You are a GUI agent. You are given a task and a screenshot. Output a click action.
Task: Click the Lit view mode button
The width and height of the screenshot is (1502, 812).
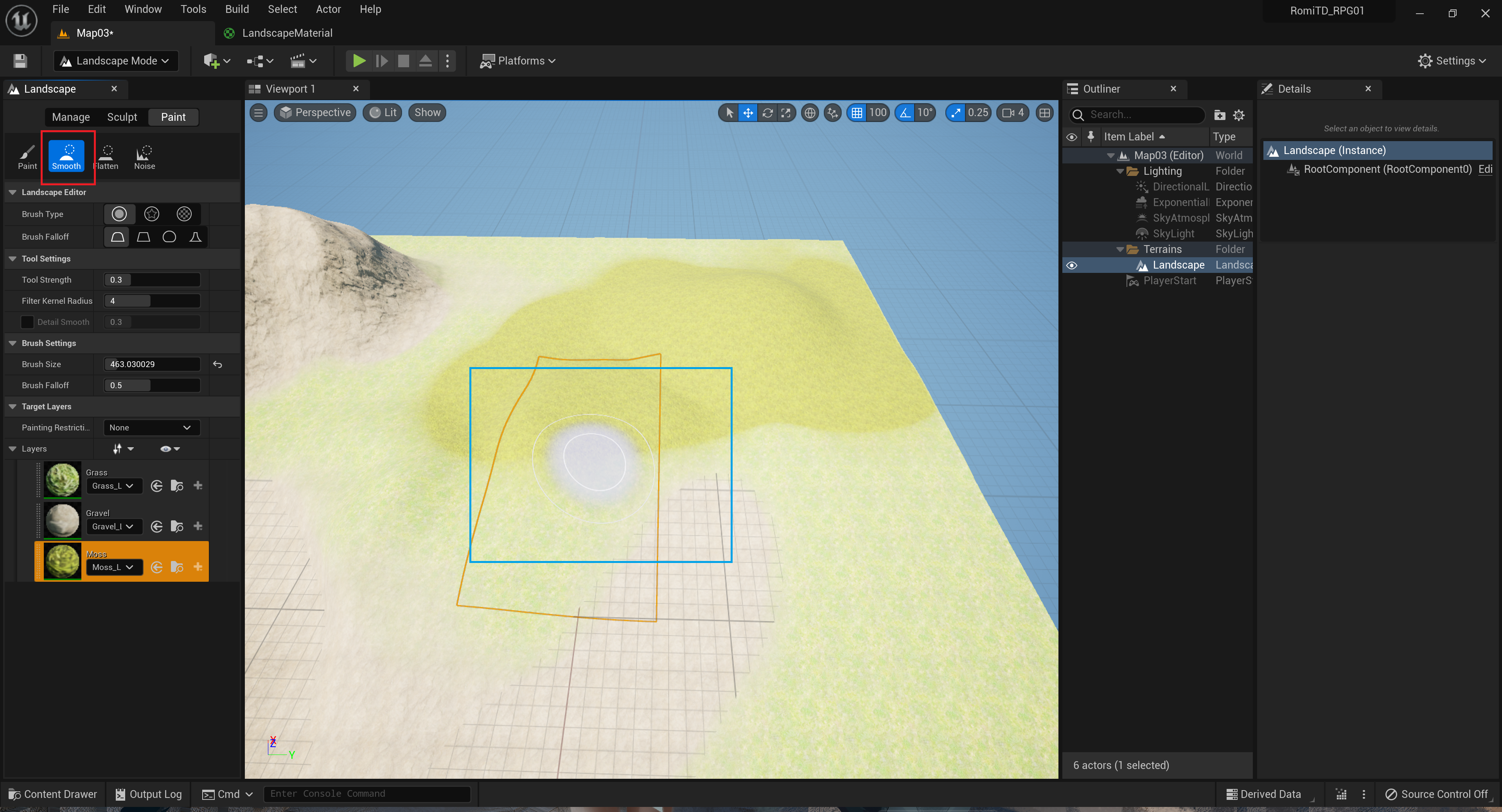tap(383, 113)
